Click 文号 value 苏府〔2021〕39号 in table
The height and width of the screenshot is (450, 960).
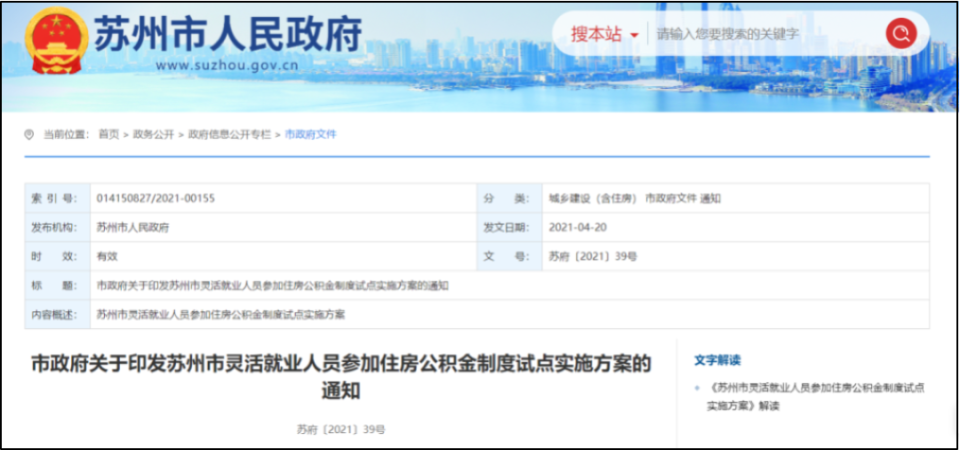click(x=593, y=257)
